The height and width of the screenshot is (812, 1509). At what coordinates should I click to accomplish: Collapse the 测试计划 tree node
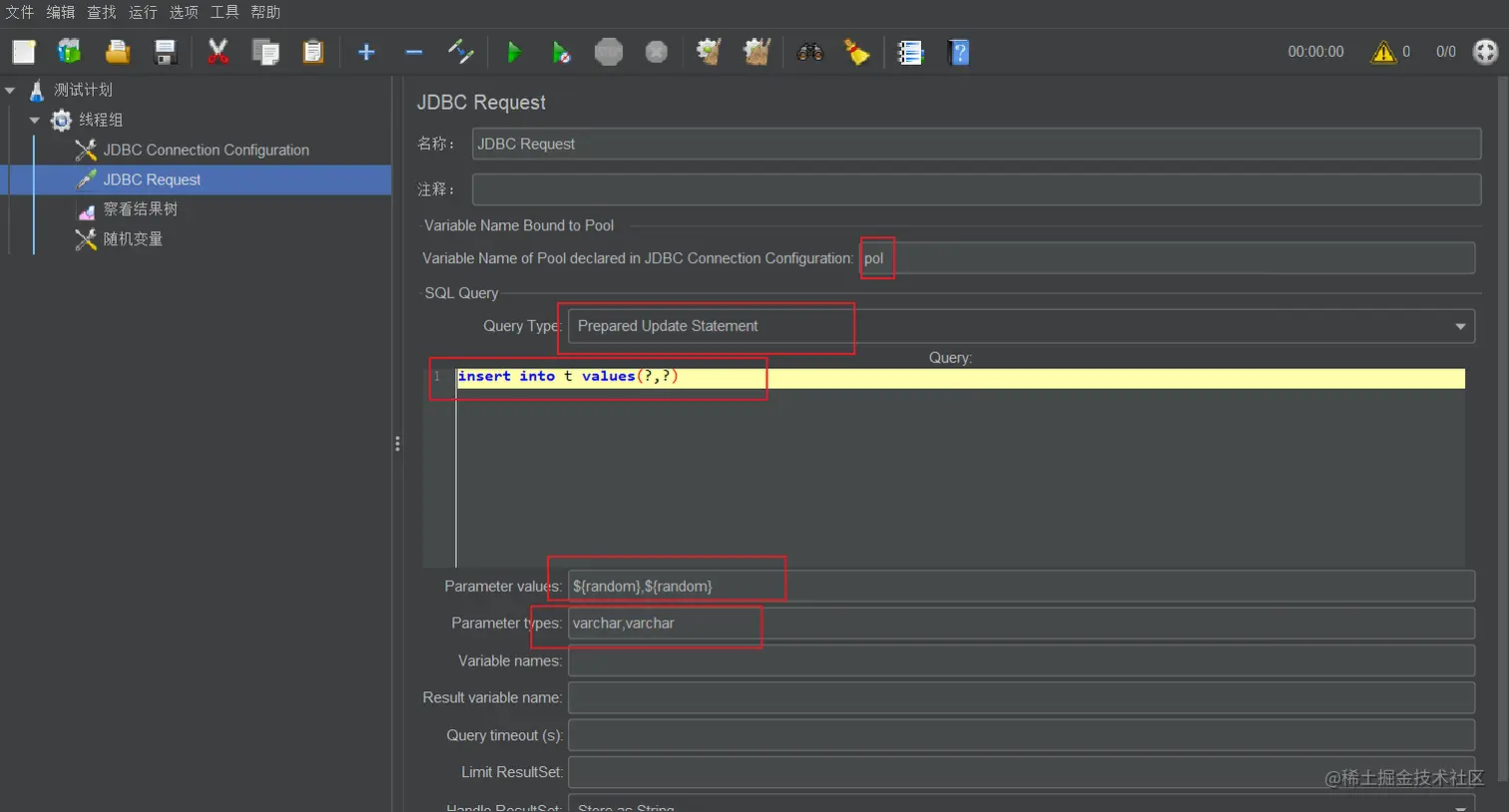pos(11,91)
